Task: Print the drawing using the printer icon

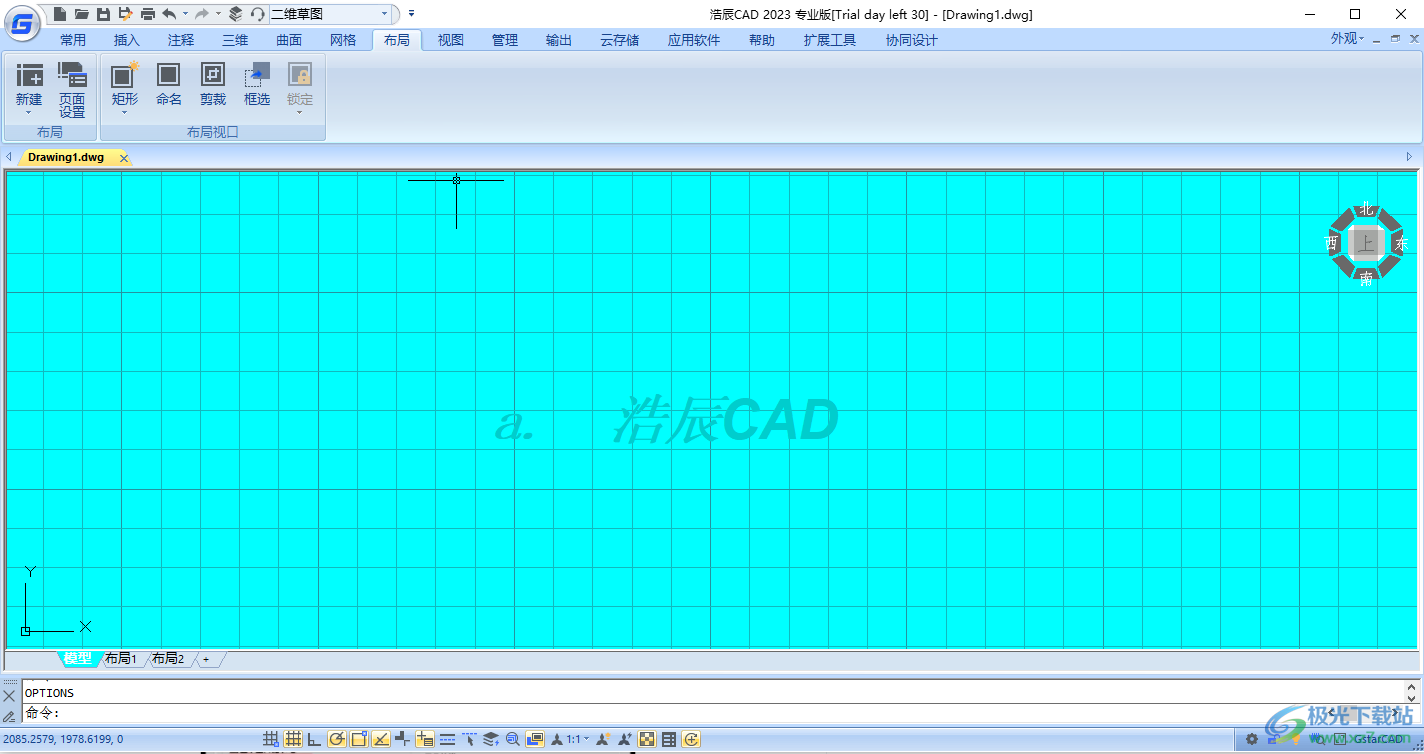Action: point(148,14)
